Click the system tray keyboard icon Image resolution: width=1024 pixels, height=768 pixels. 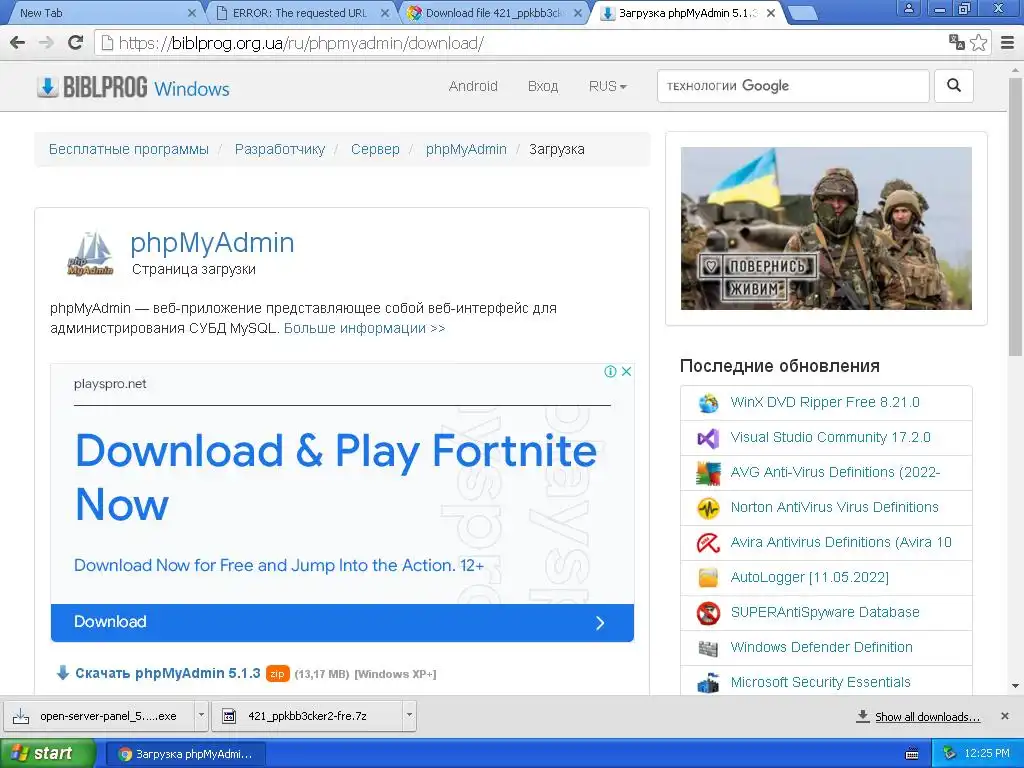click(912, 754)
